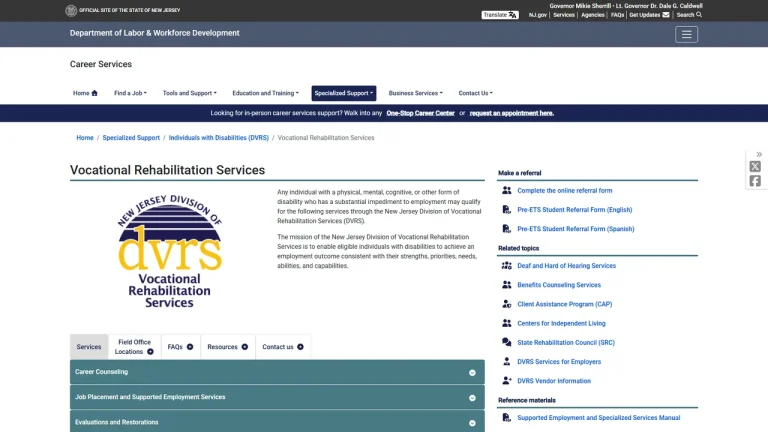Screen dimensions: 768x432
Task: Click icon beside Deaf and Hard of Hearing
Action: pyautogui.click(x=506, y=265)
